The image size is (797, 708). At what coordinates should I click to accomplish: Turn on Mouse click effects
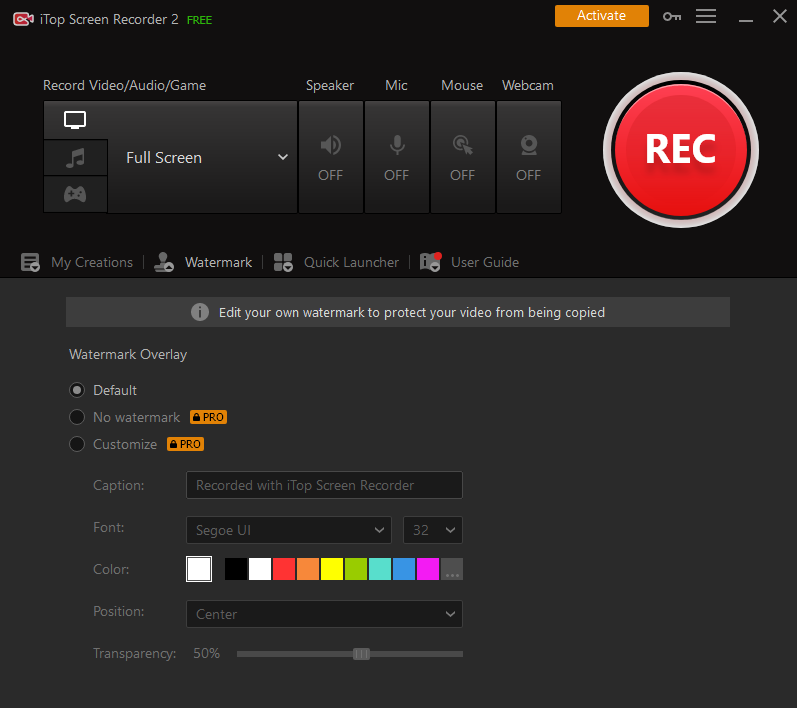(x=462, y=157)
